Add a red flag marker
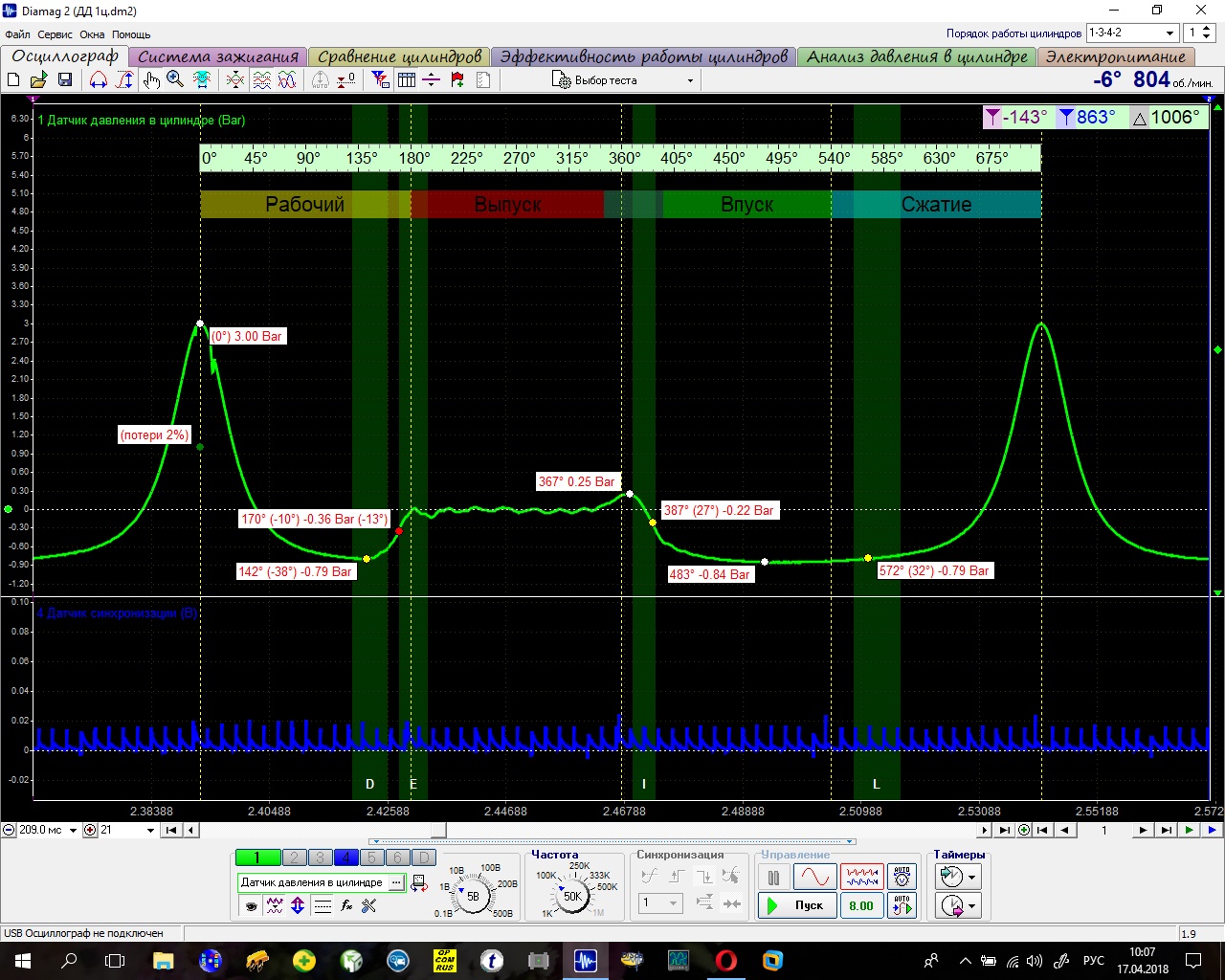Screen dimensions: 1225x980 (x=457, y=80)
